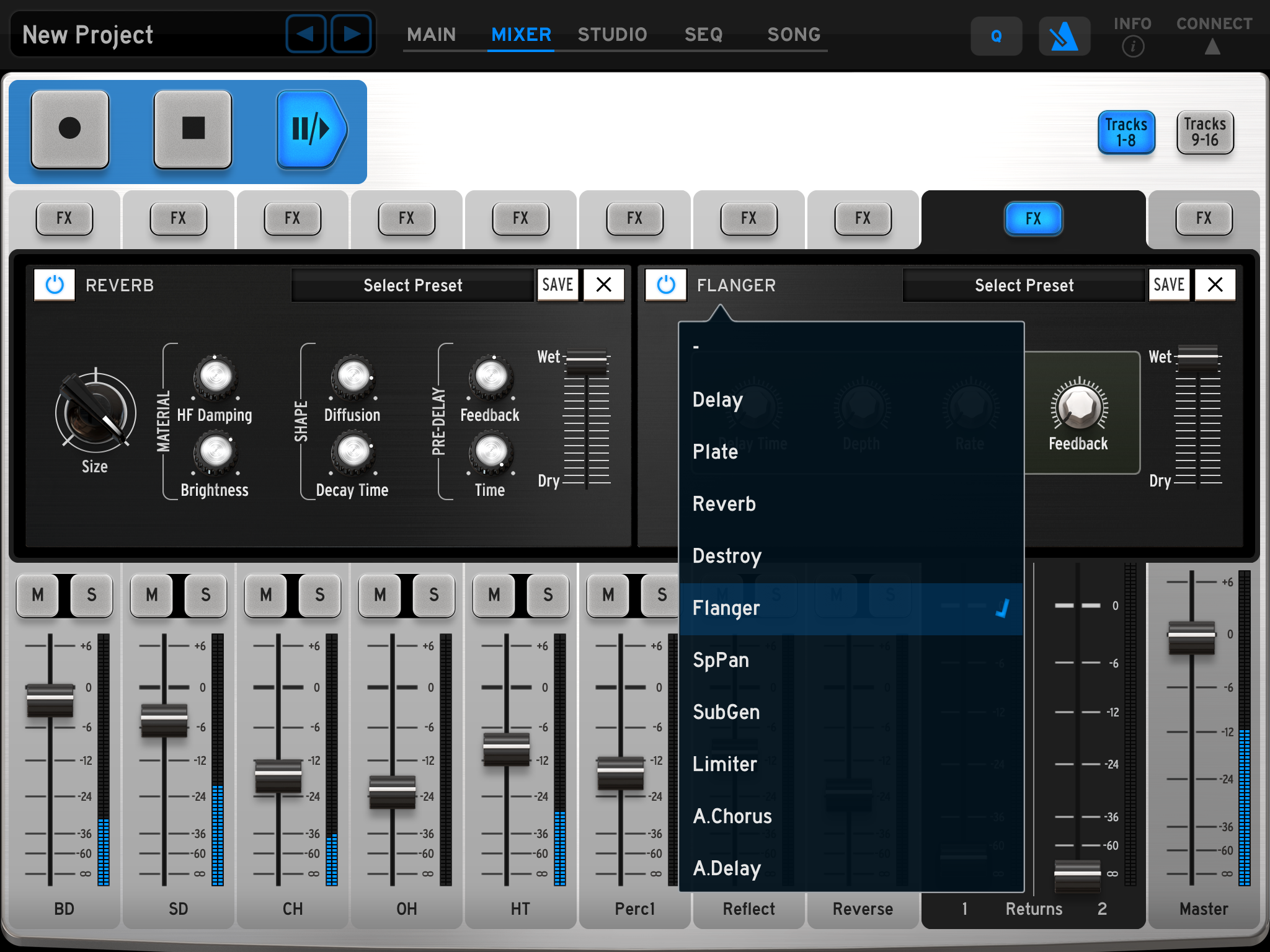The image size is (1270, 952).
Task: Solo the SD track
Action: point(206,595)
